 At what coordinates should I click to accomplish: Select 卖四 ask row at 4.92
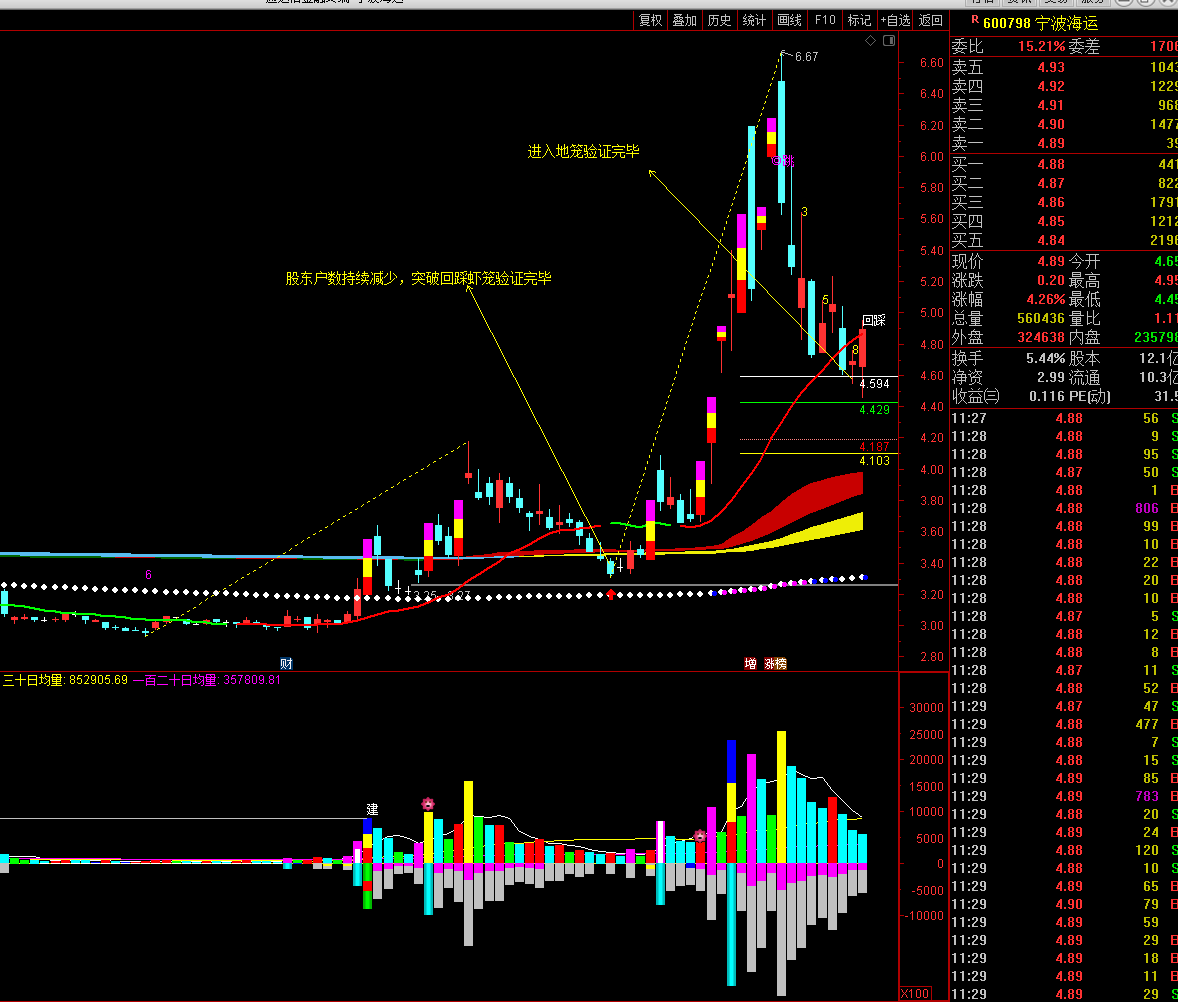point(1064,86)
